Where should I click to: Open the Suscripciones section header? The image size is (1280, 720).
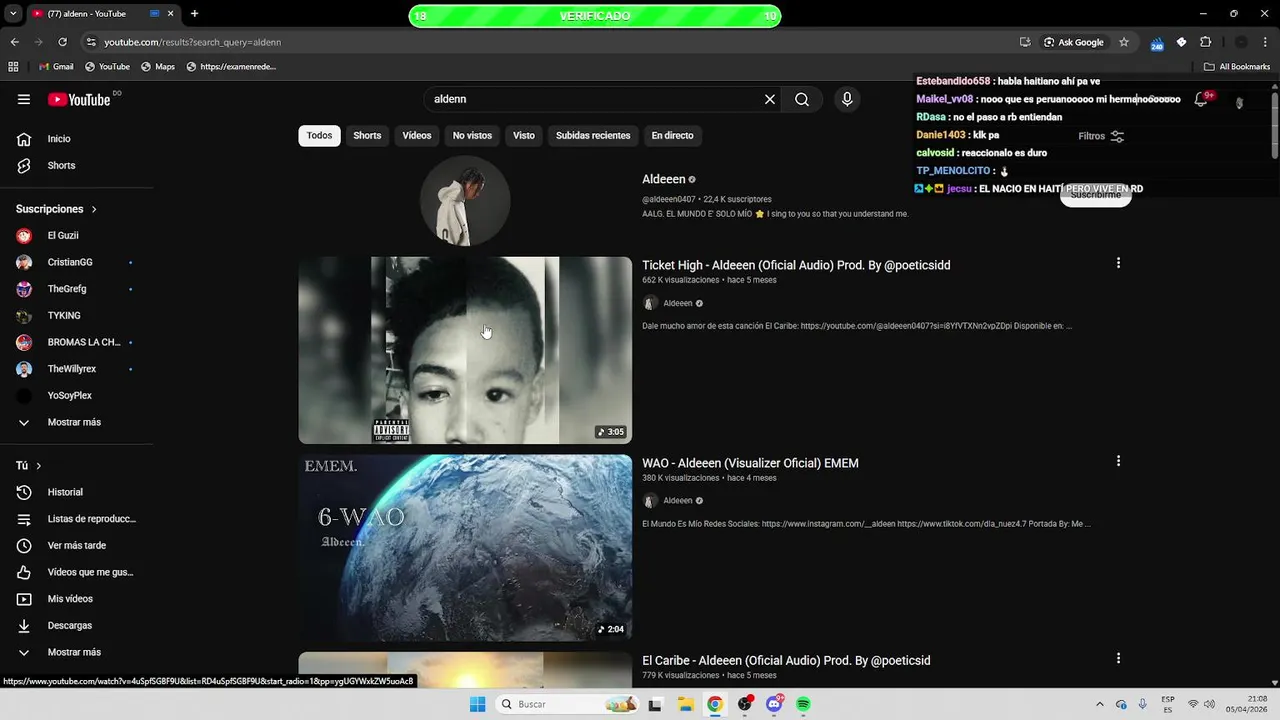[56, 209]
